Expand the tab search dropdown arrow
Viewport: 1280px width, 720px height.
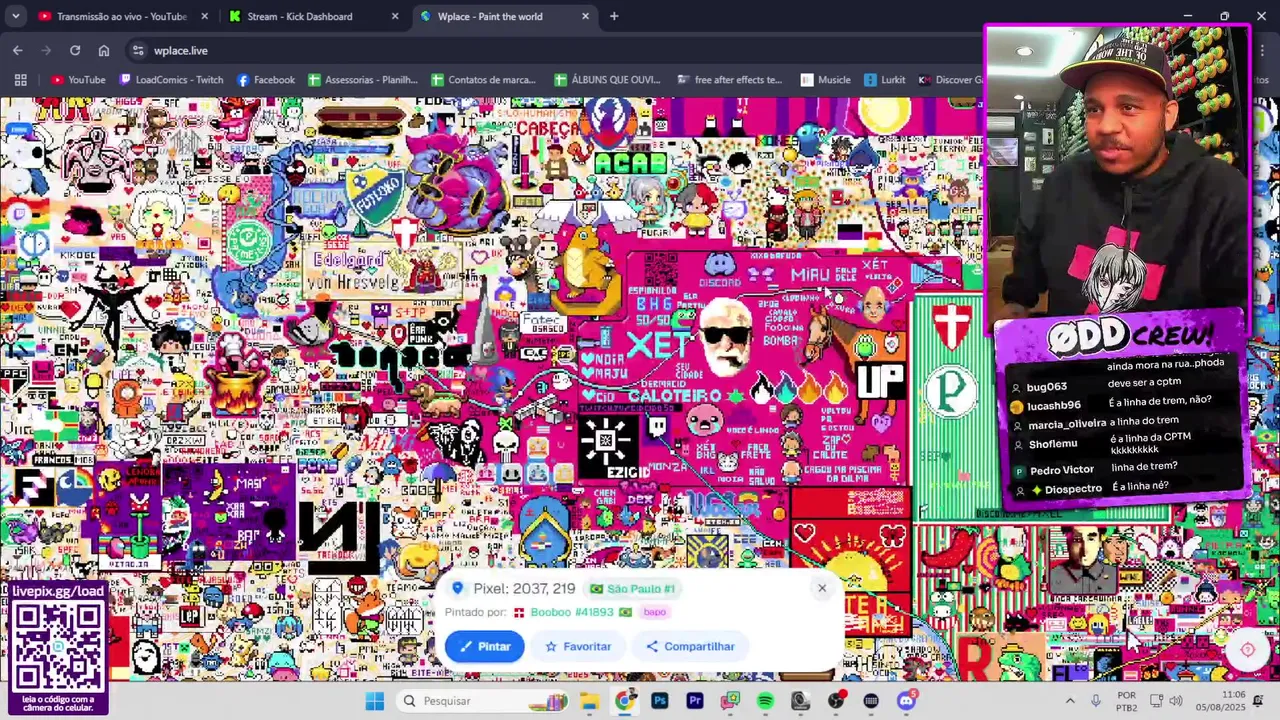[x=15, y=16]
